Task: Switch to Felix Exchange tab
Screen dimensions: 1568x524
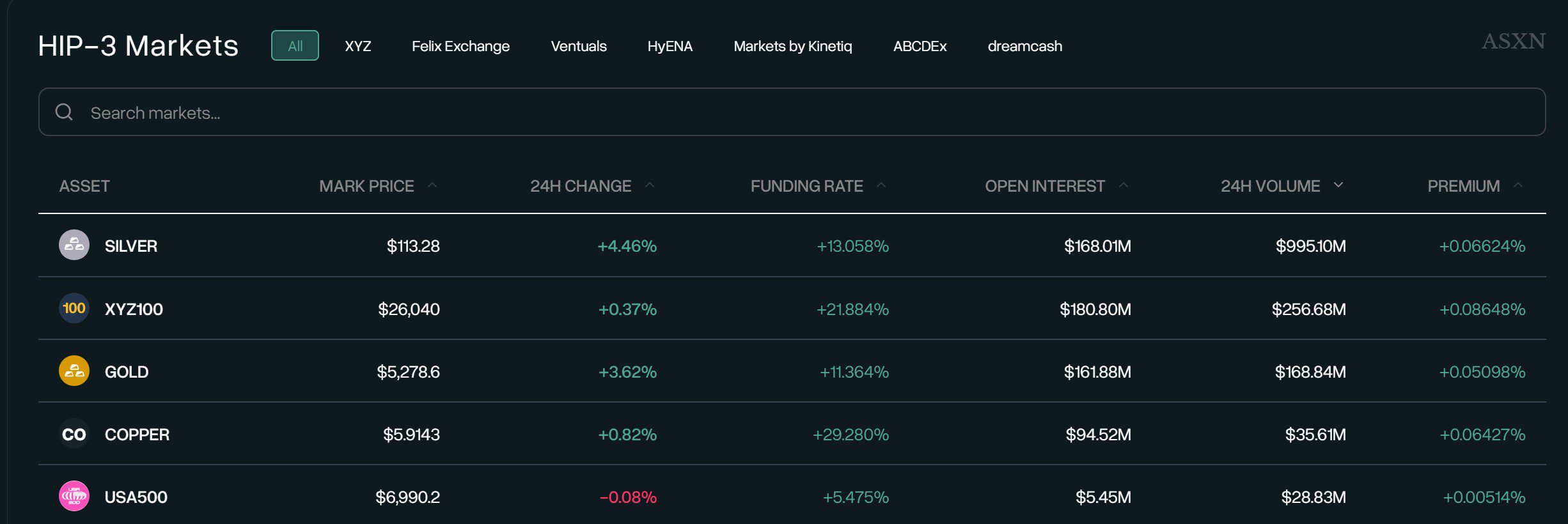Action: point(460,46)
